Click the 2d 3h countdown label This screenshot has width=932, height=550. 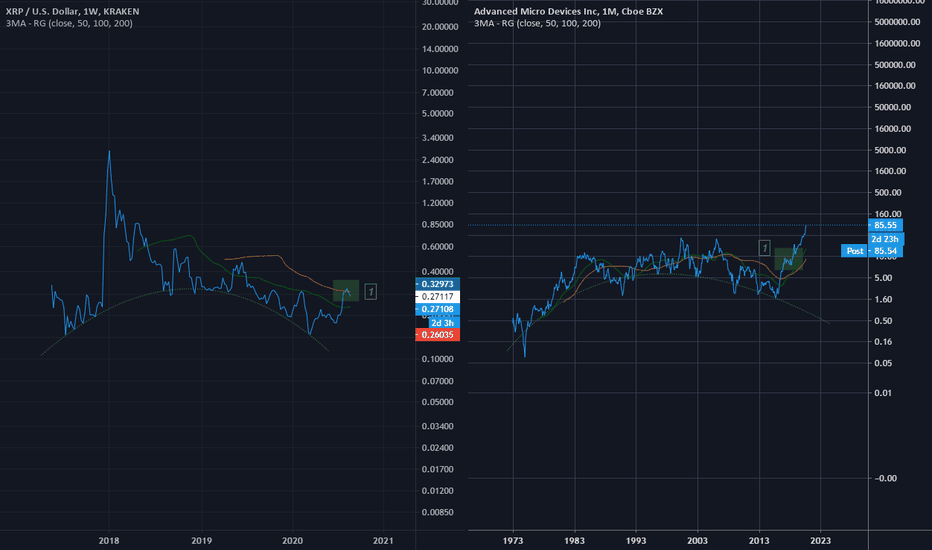(443, 323)
